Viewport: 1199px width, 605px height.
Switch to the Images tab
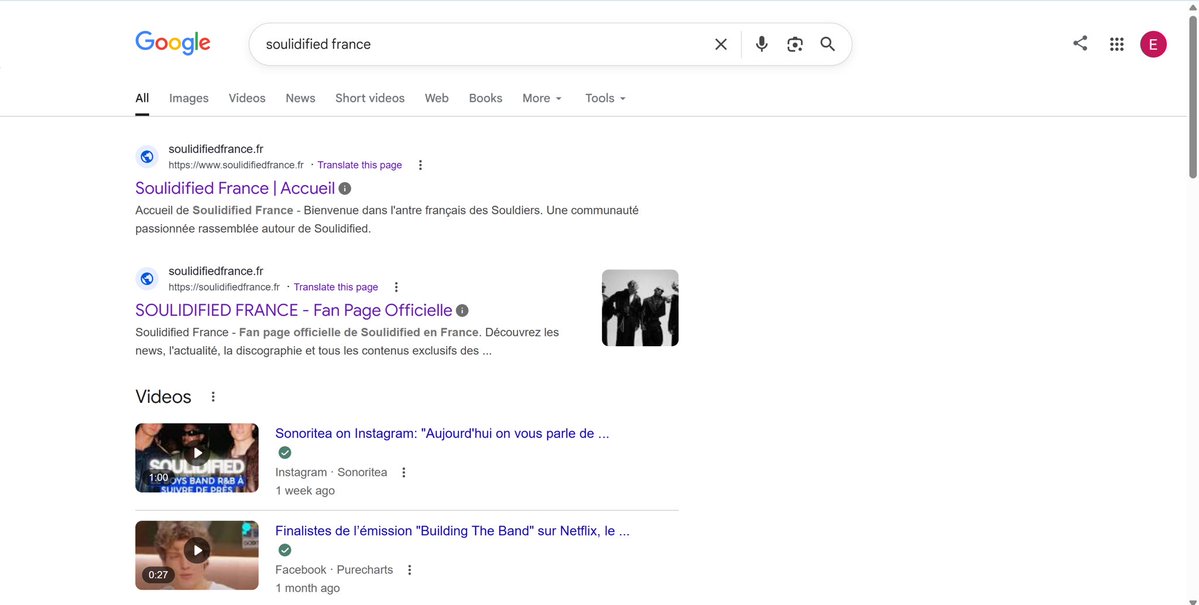[189, 98]
